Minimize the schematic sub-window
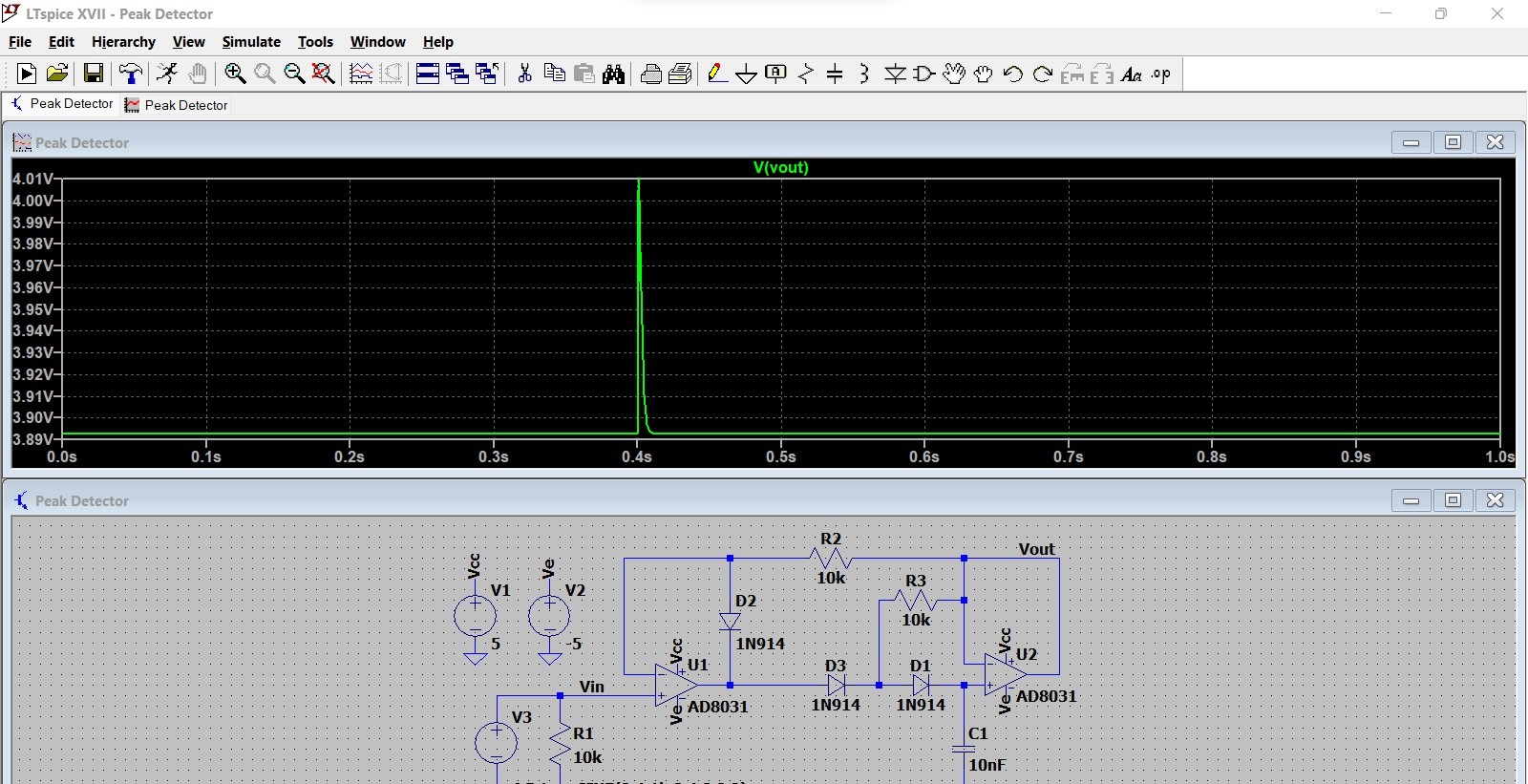Screen dimensions: 1528x784 coord(1411,500)
